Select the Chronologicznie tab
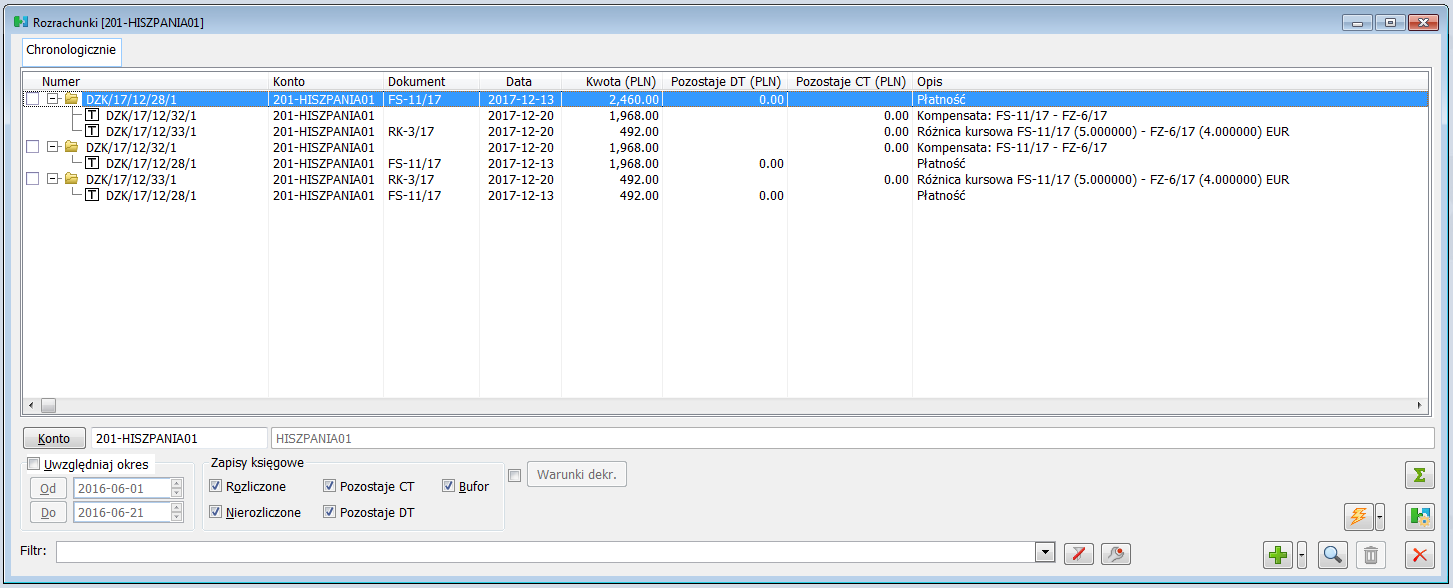1453x588 pixels. click(71, 49)
